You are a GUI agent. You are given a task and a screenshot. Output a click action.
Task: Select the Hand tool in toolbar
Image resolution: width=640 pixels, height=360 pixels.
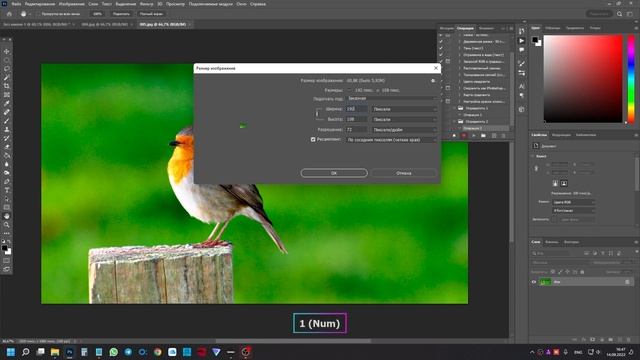coord(7,216)
